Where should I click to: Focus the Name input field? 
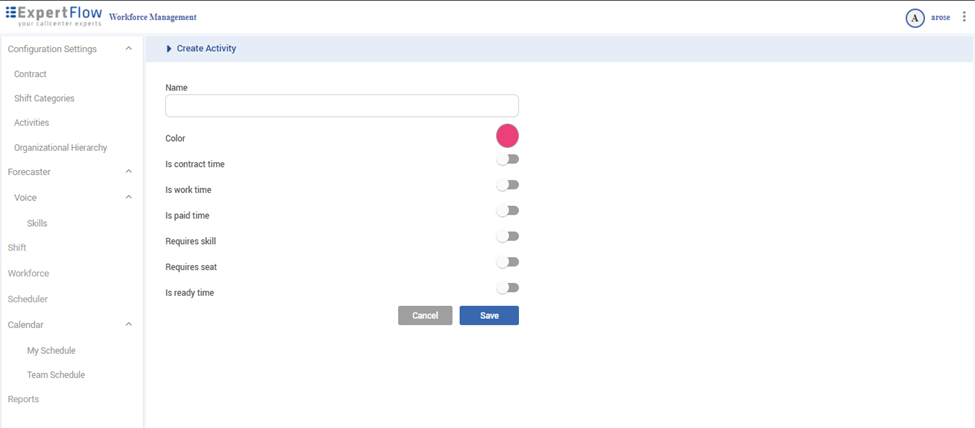coord(341,106)
